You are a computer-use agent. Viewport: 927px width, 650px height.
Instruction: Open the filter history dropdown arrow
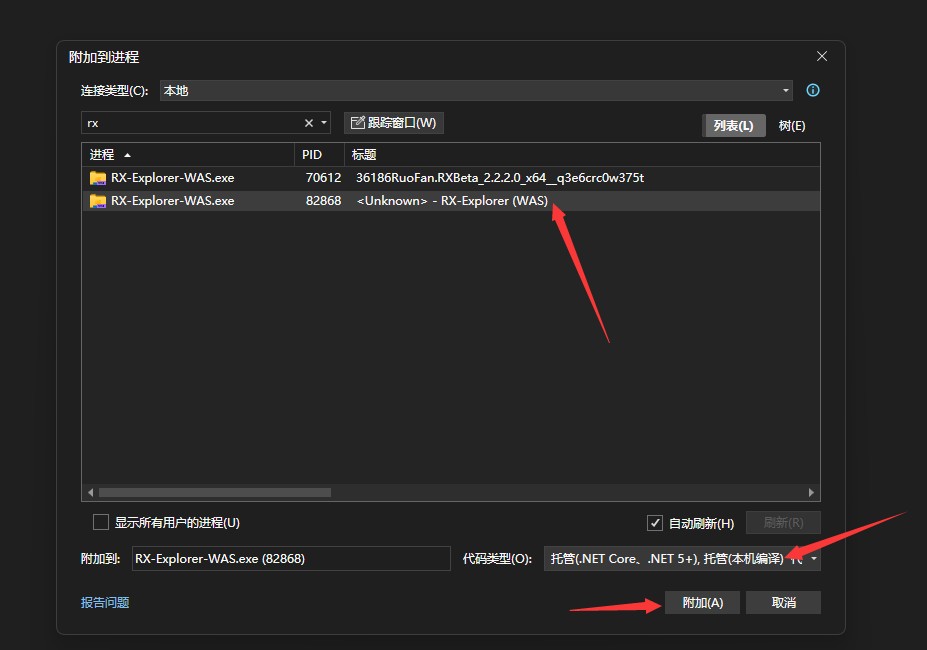324,123
